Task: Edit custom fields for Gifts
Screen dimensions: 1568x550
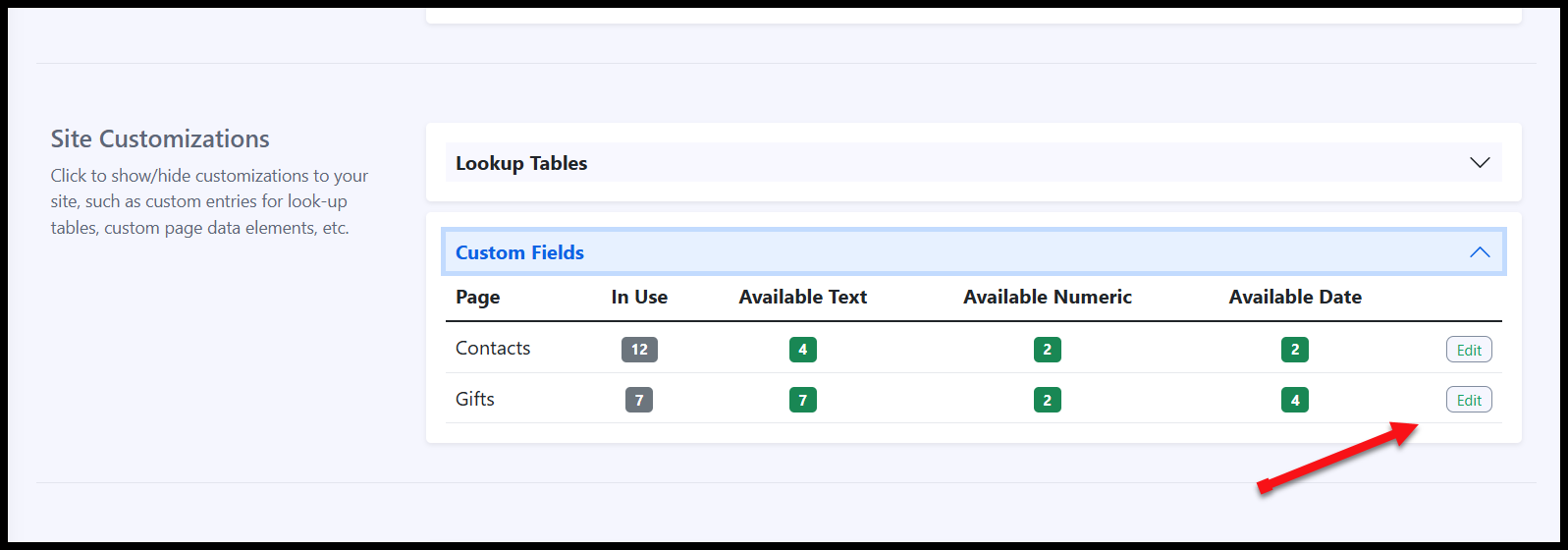Action: (1469, 400)
